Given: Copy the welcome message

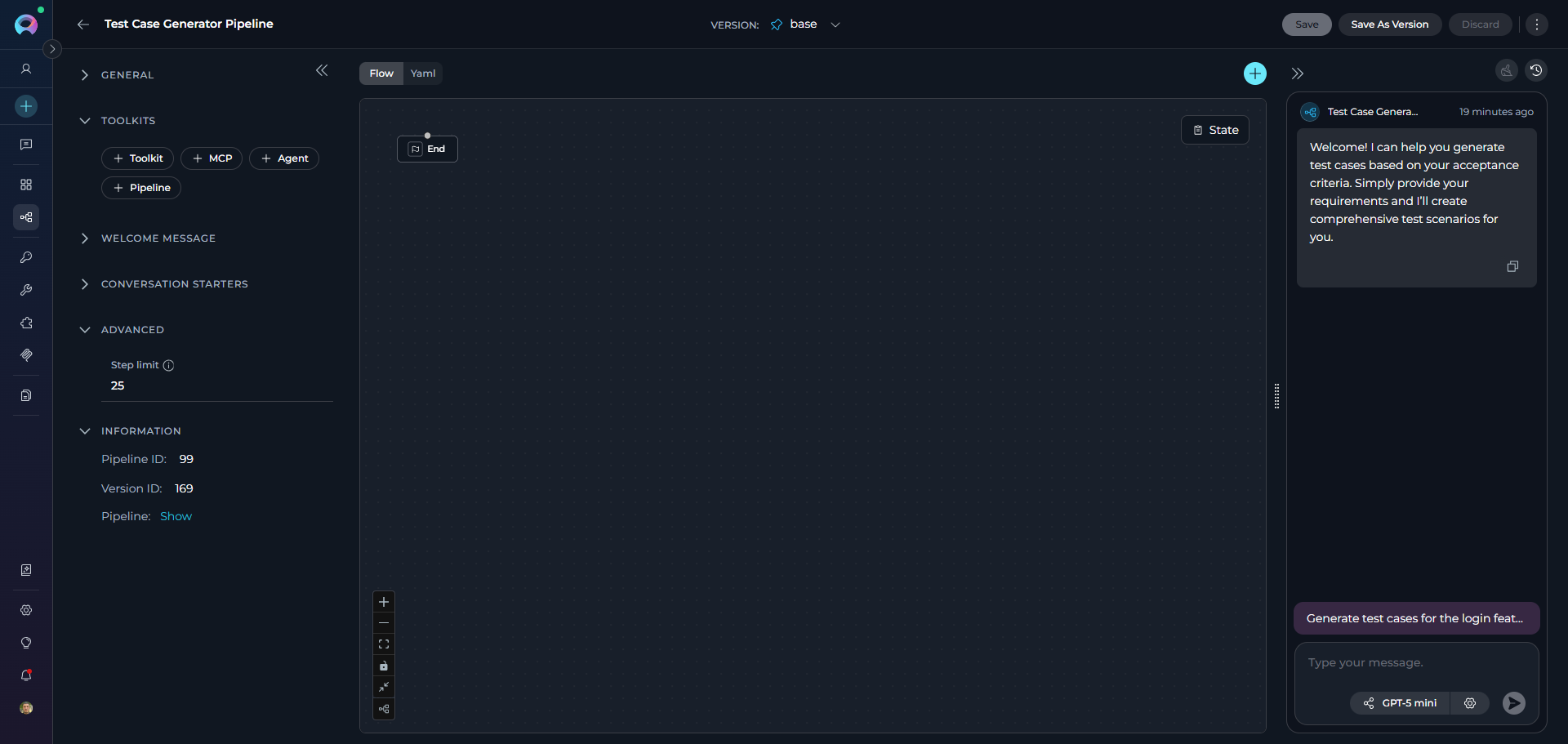Looking at the screenshot, I should click(x=1512, y=266).
